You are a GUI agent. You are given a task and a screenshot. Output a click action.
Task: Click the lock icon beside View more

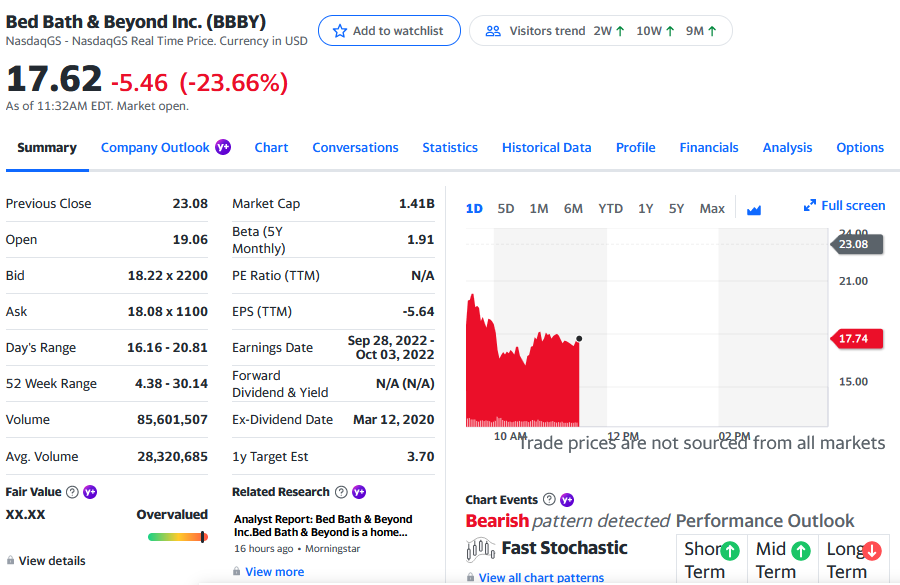[236, 571]
